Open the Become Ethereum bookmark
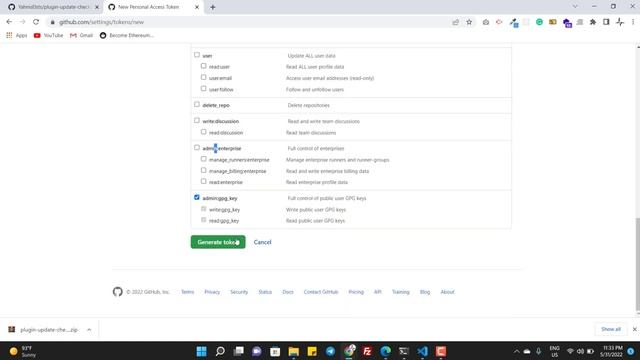 click(x=127, y=36)
